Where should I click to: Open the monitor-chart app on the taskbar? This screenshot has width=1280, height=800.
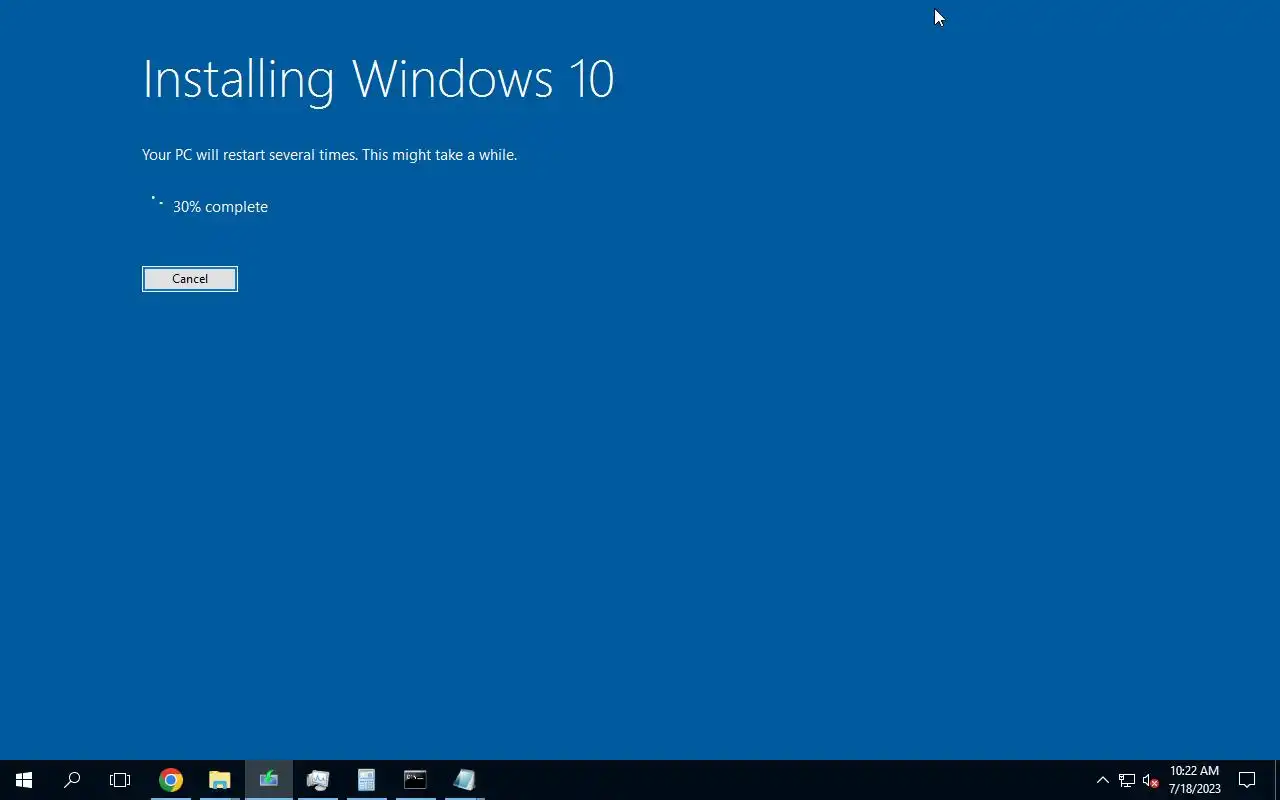[318, 780]
